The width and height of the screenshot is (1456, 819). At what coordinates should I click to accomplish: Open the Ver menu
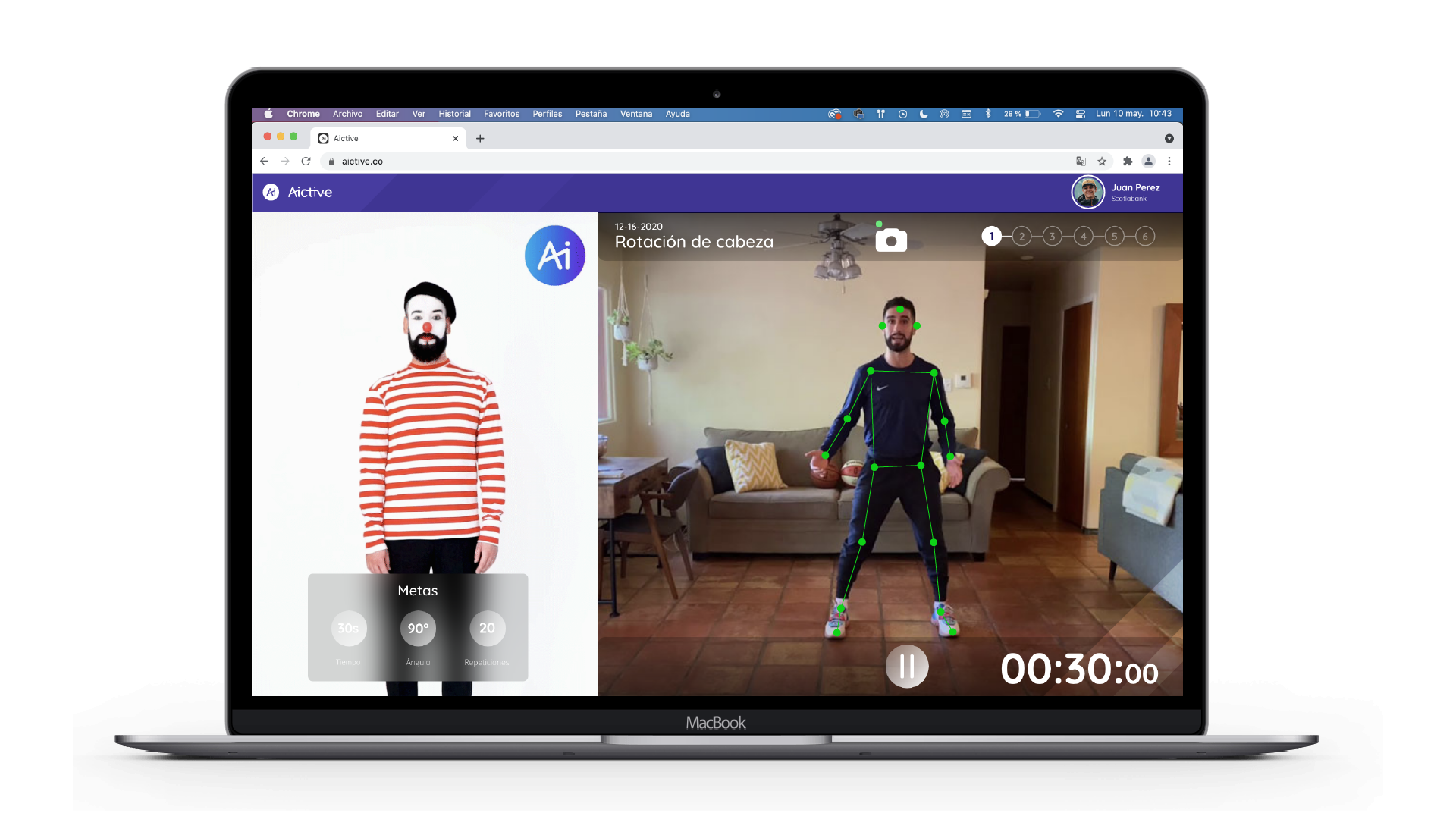point(419,114)
